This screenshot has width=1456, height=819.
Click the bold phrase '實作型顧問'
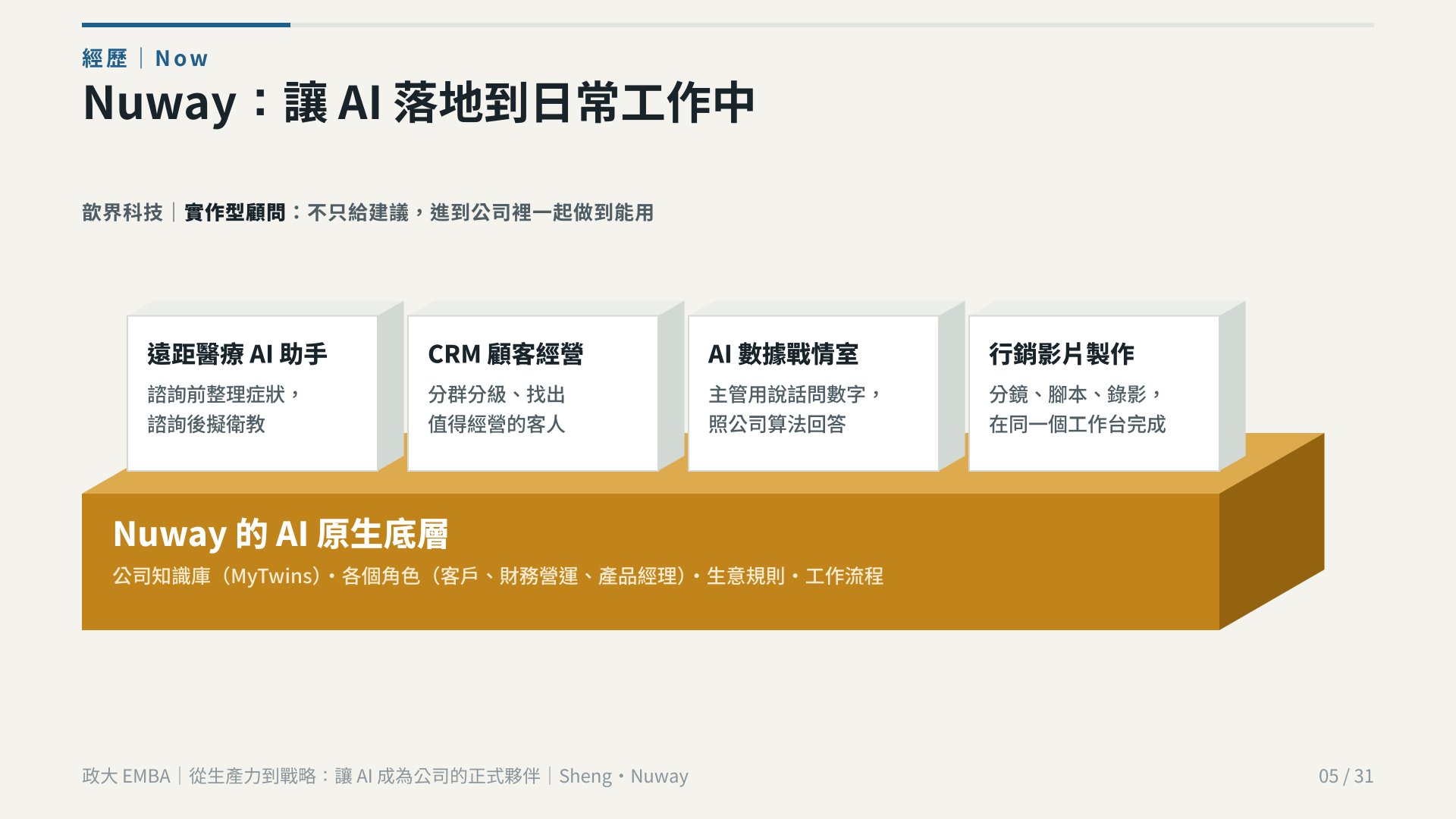point(234,212)
